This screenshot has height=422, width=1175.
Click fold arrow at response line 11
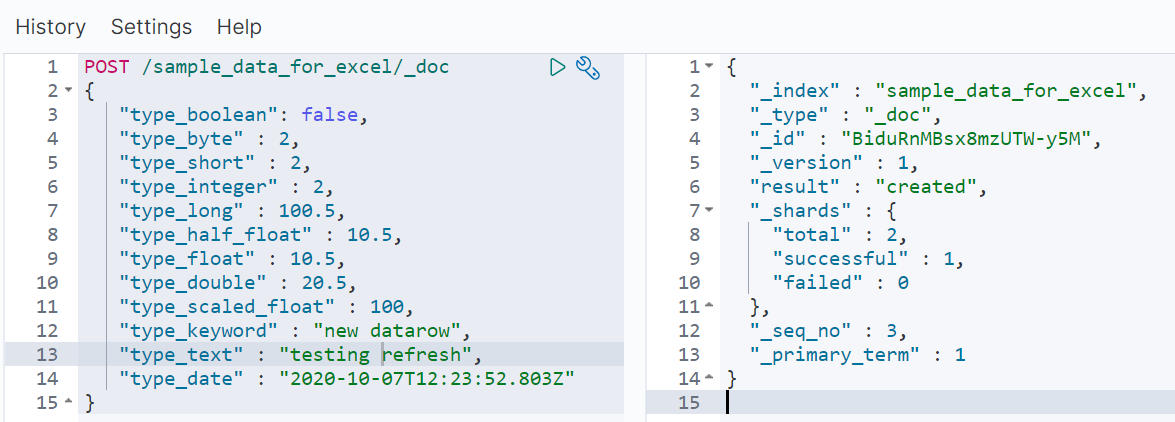[x=710, y=307]
